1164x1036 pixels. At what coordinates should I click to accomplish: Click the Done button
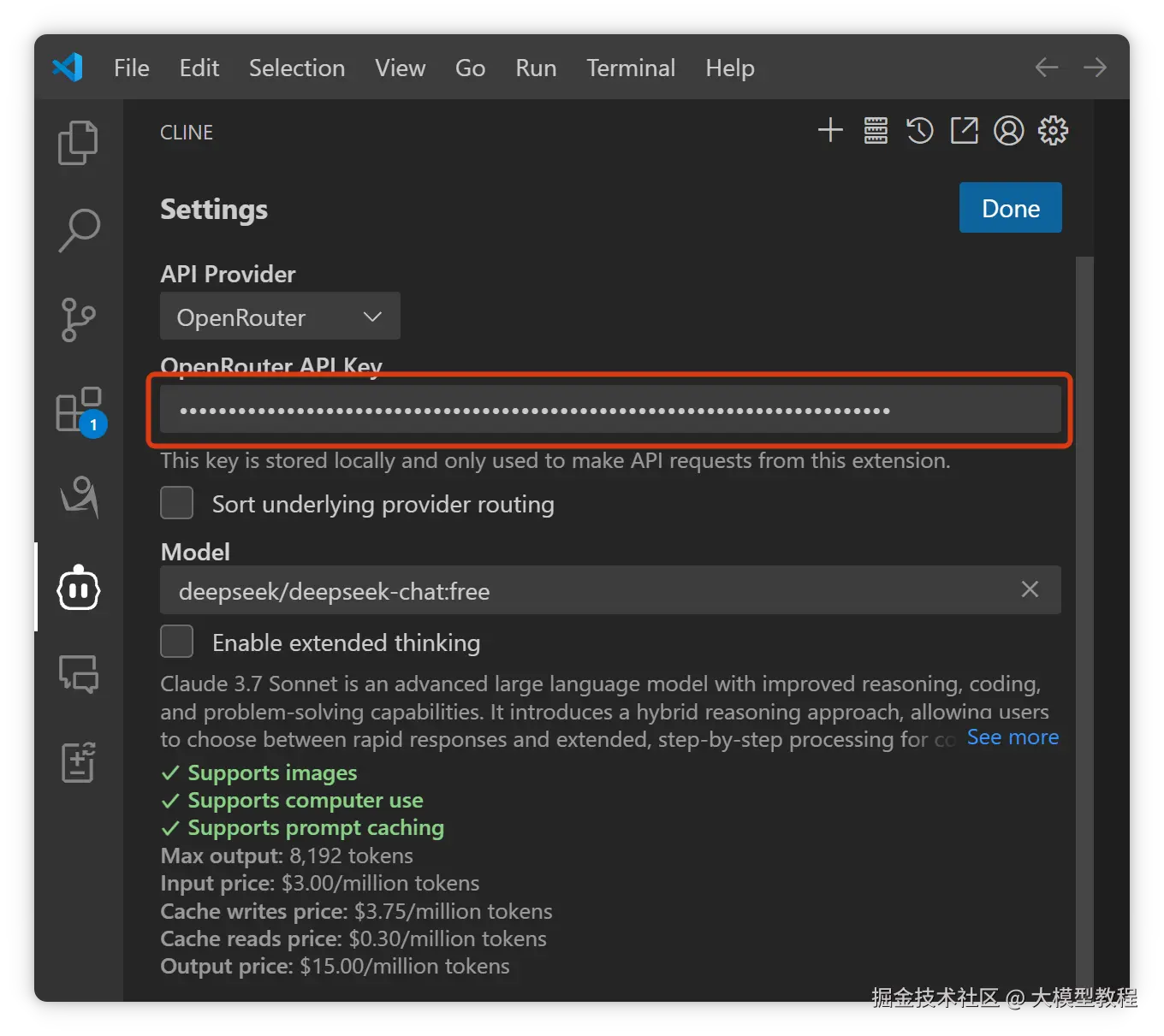(1011, 208)
